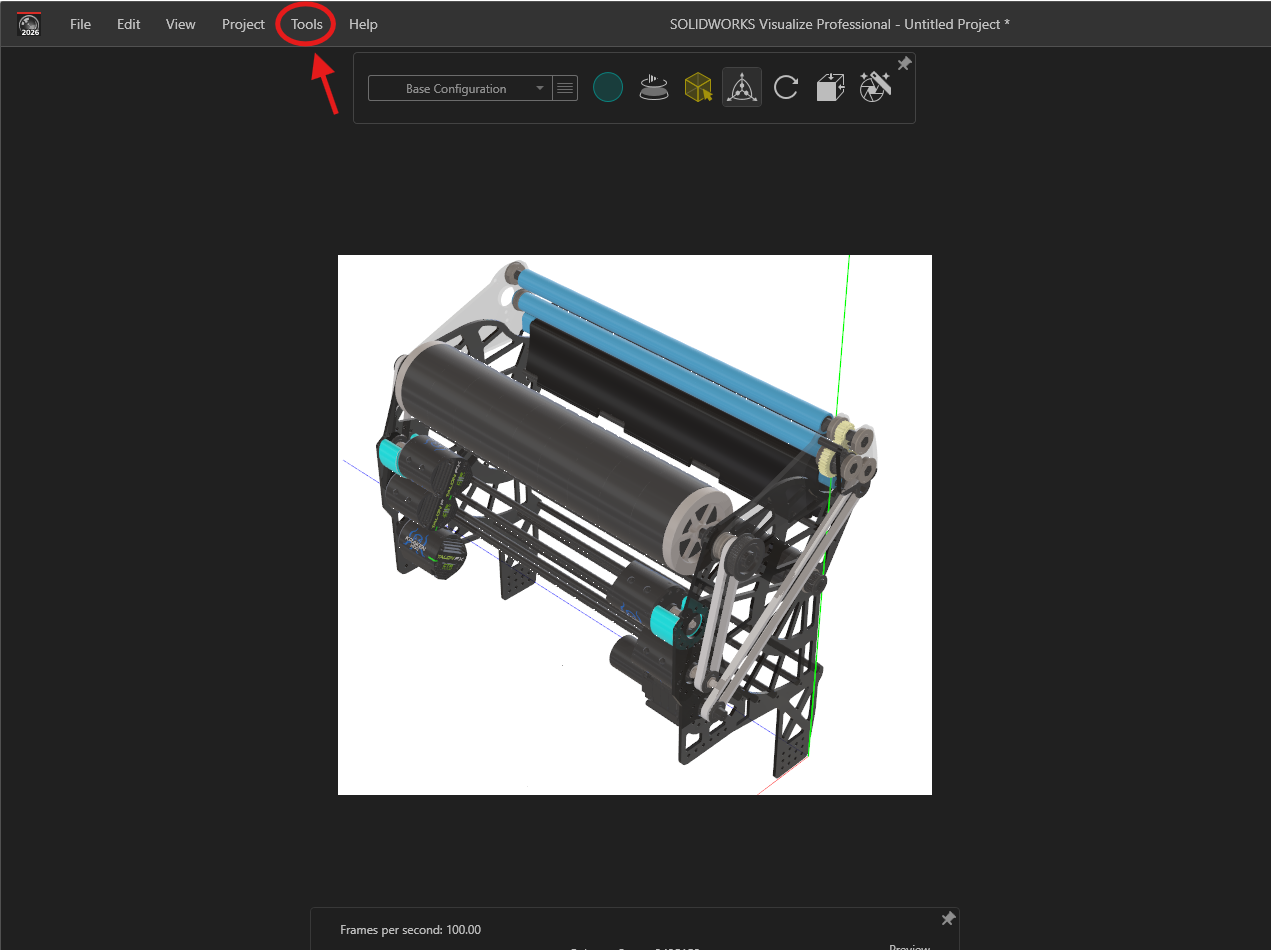Click the SOLIDWORKS Visualize 2026 app logo

coord(29,25)
